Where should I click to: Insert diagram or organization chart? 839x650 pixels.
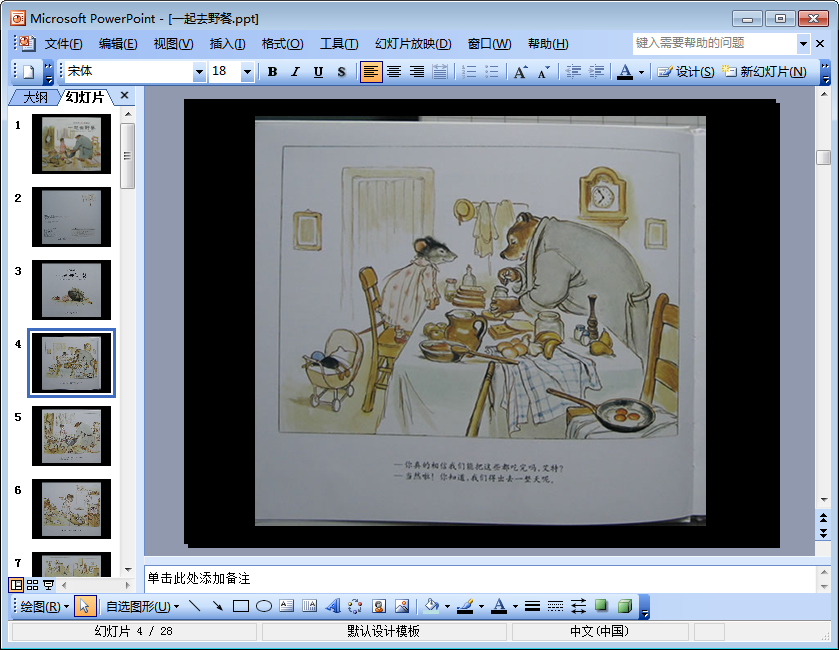coord(355,607)
